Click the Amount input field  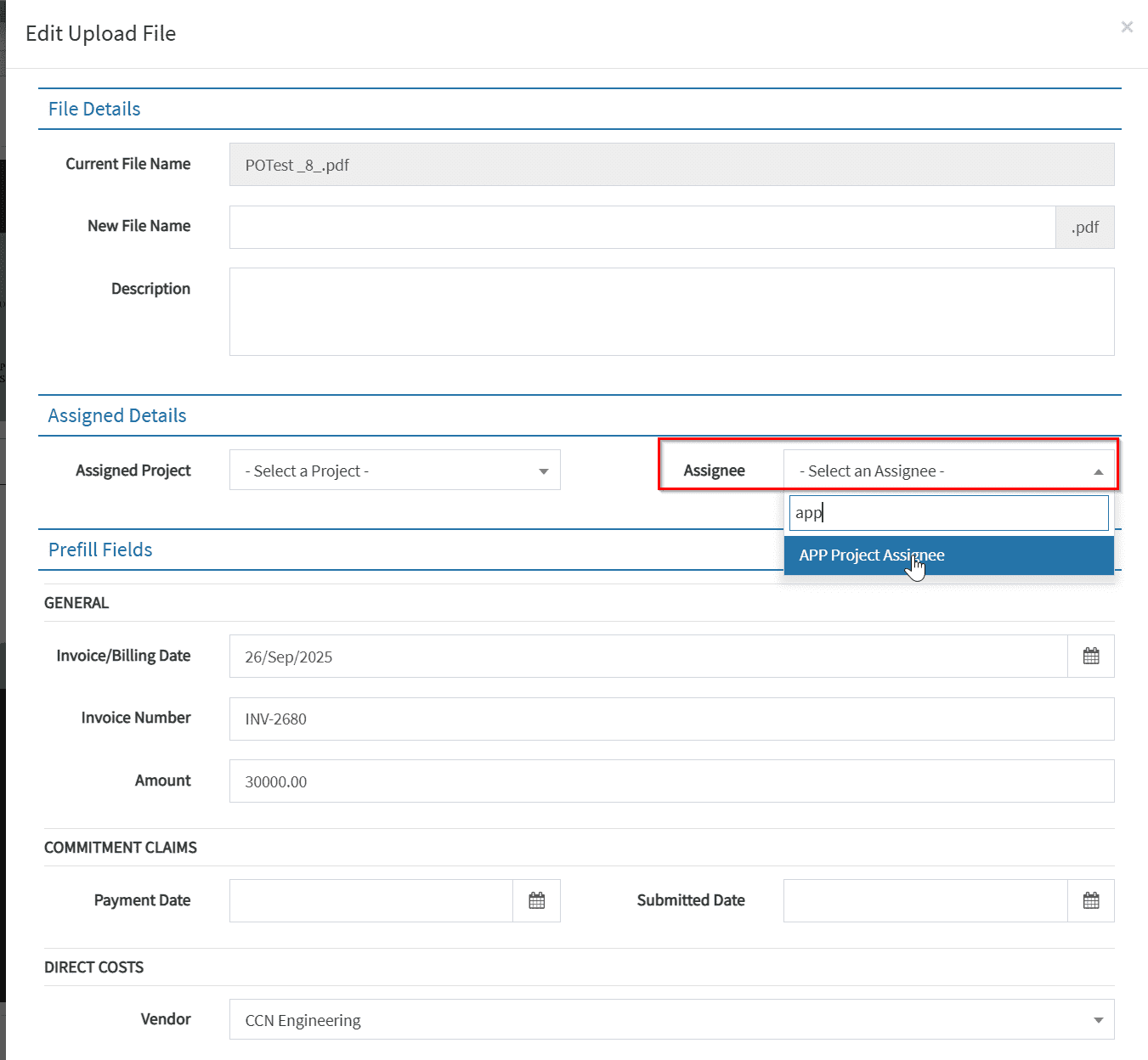click(671, 781)
